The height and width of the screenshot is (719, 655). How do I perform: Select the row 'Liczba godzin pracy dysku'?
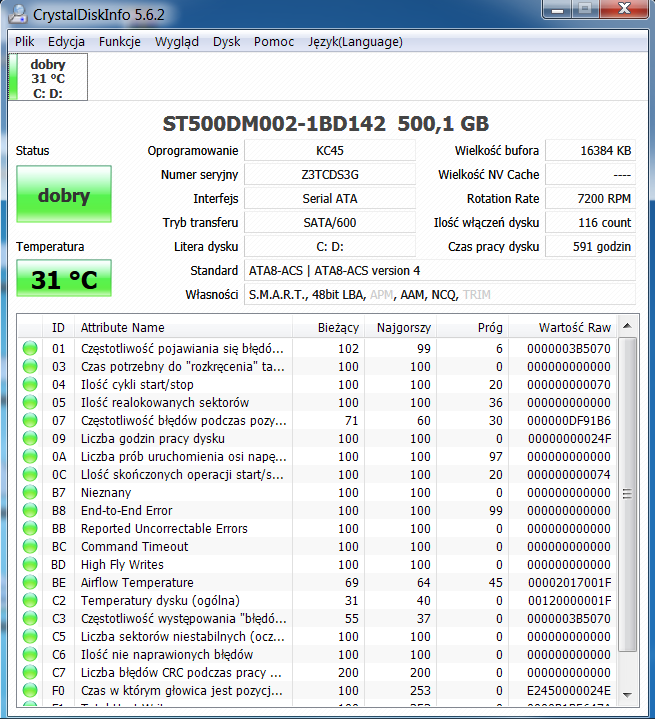coord(317,438)
